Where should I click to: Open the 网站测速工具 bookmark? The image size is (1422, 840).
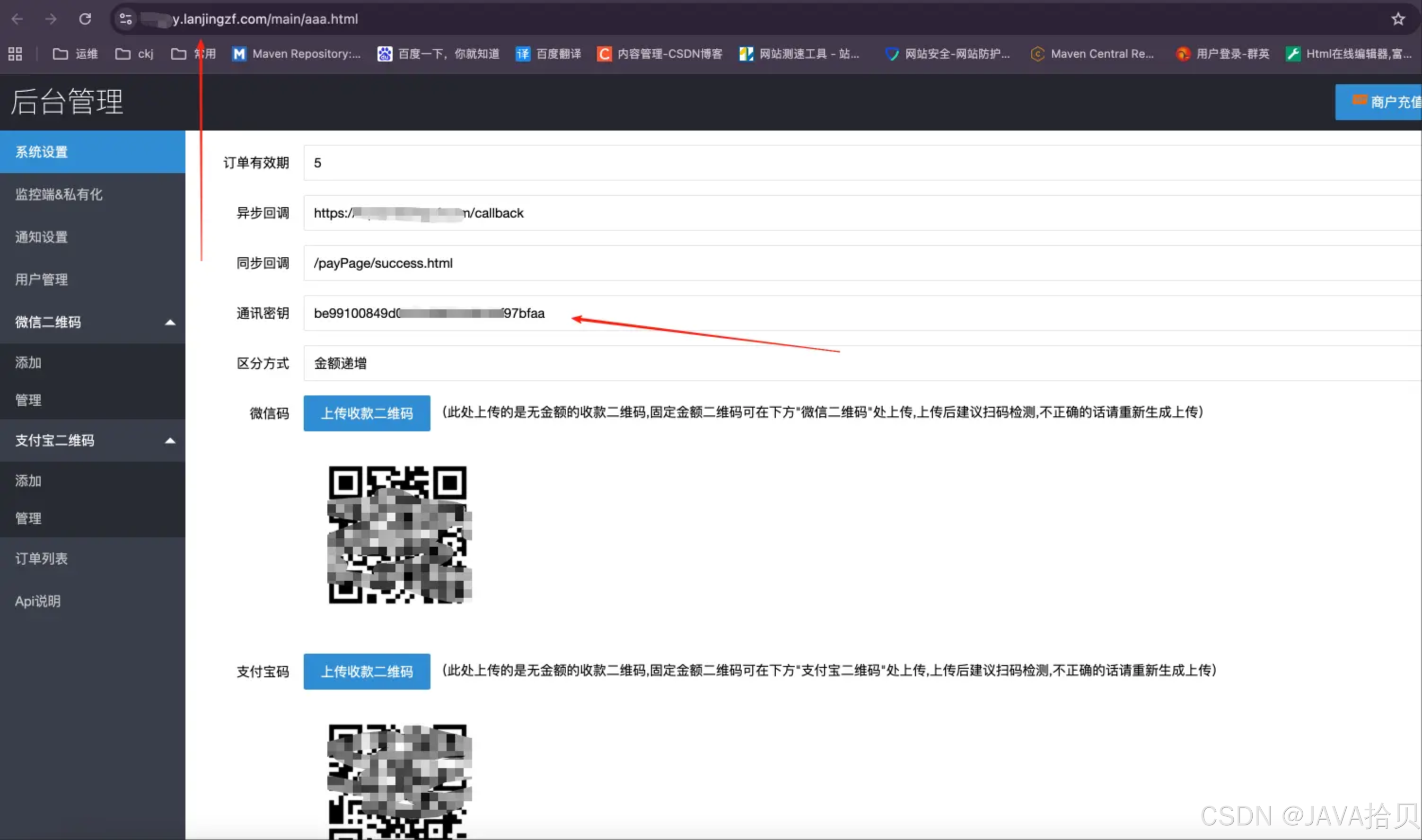click(x=800, y=54)
